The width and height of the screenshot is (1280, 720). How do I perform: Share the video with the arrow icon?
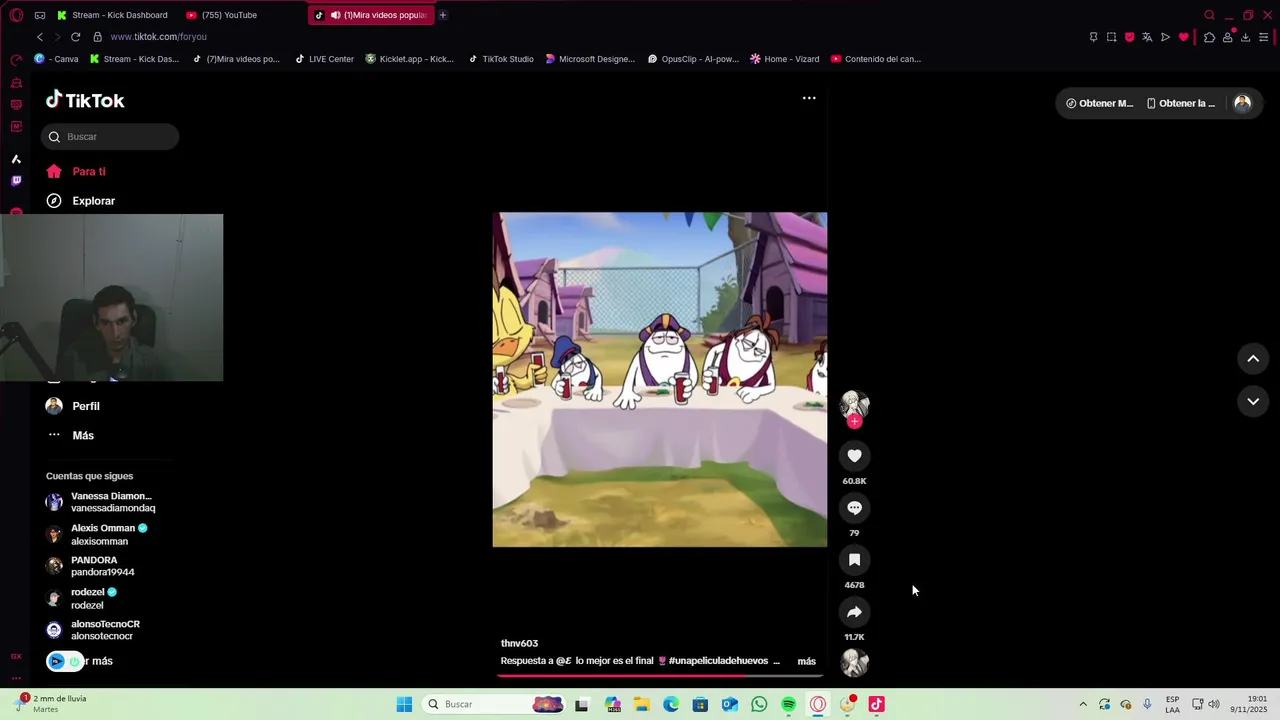pyautogui.click(x=854, y=612)
